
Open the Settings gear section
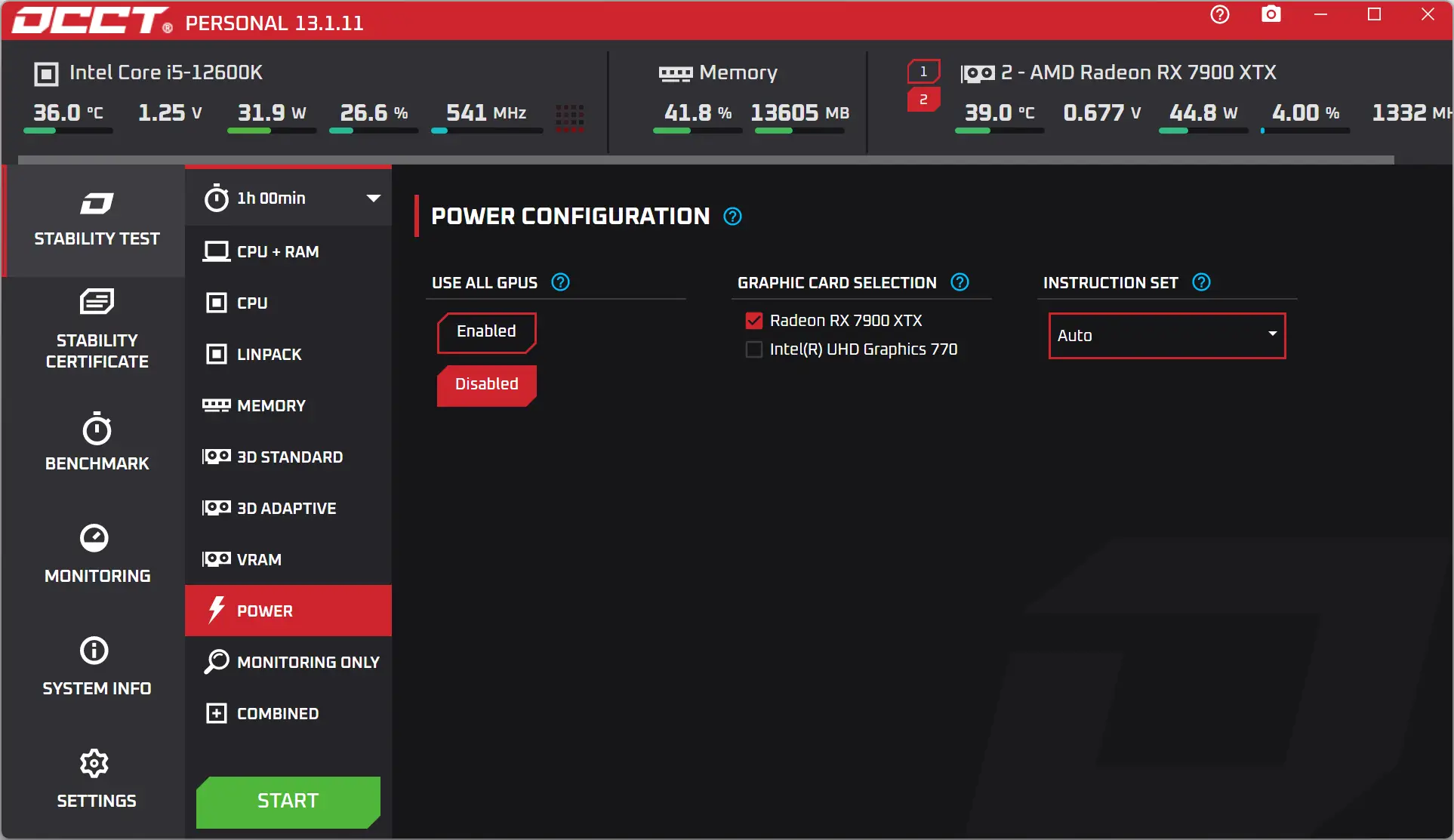(97, 780)
